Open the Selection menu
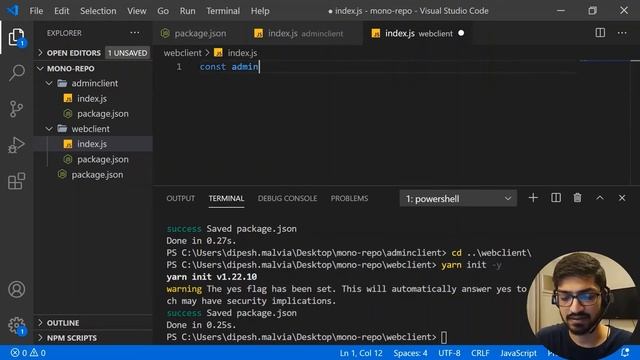640x360 pixels. click(98, 11)
